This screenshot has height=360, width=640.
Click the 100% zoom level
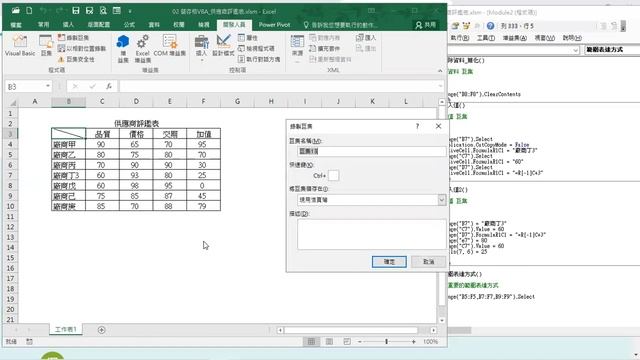click(431, 342)
